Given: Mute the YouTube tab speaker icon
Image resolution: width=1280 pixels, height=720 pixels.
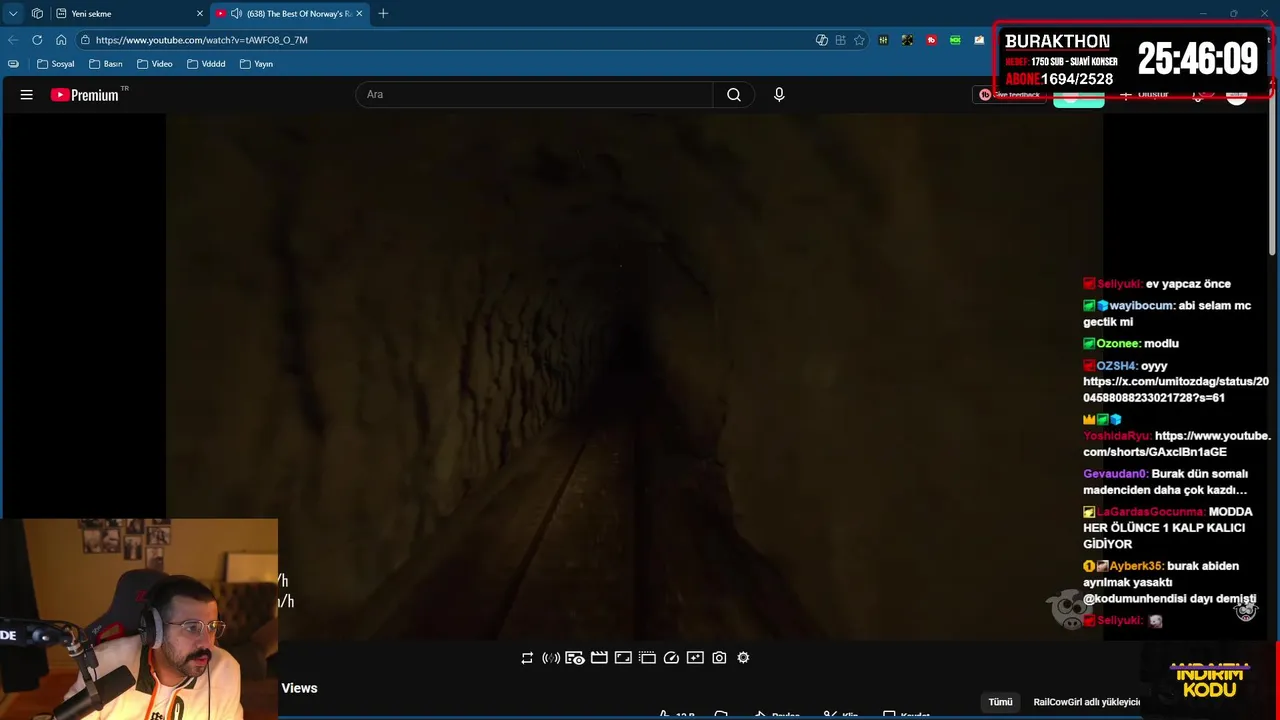Looking at the screenshot, I should (236, 13).
